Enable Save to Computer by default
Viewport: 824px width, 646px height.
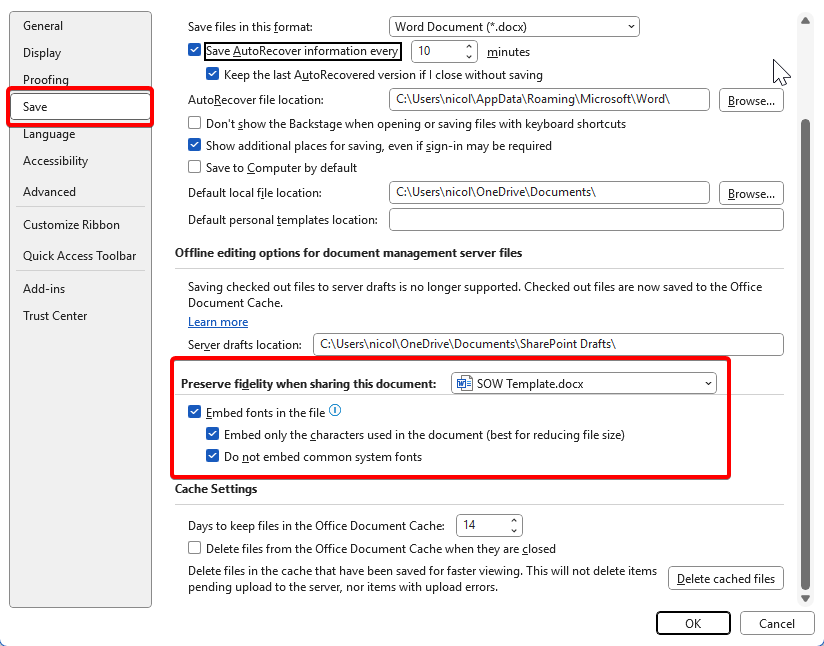[194, 167]
